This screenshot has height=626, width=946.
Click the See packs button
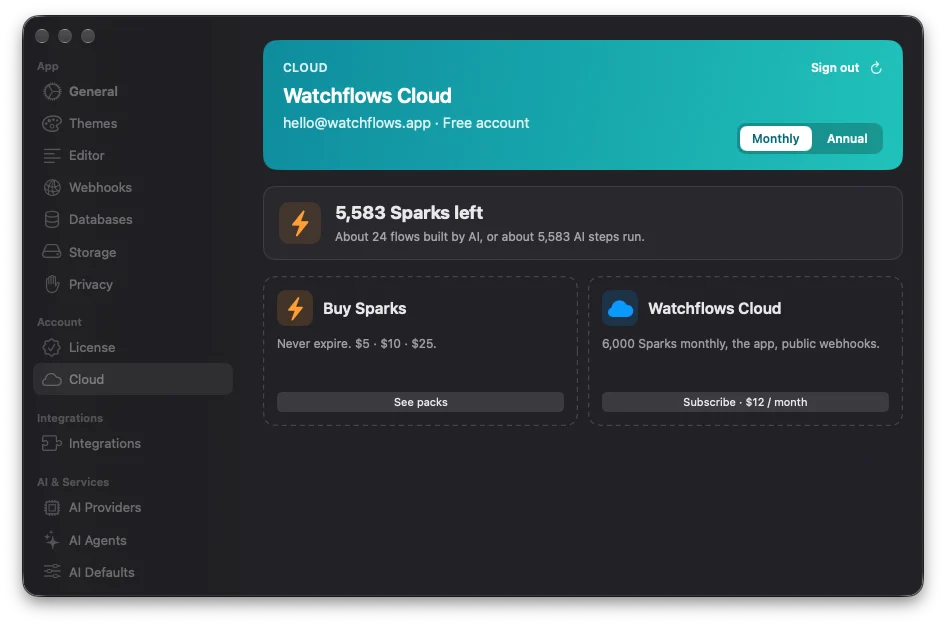[421, 402]
